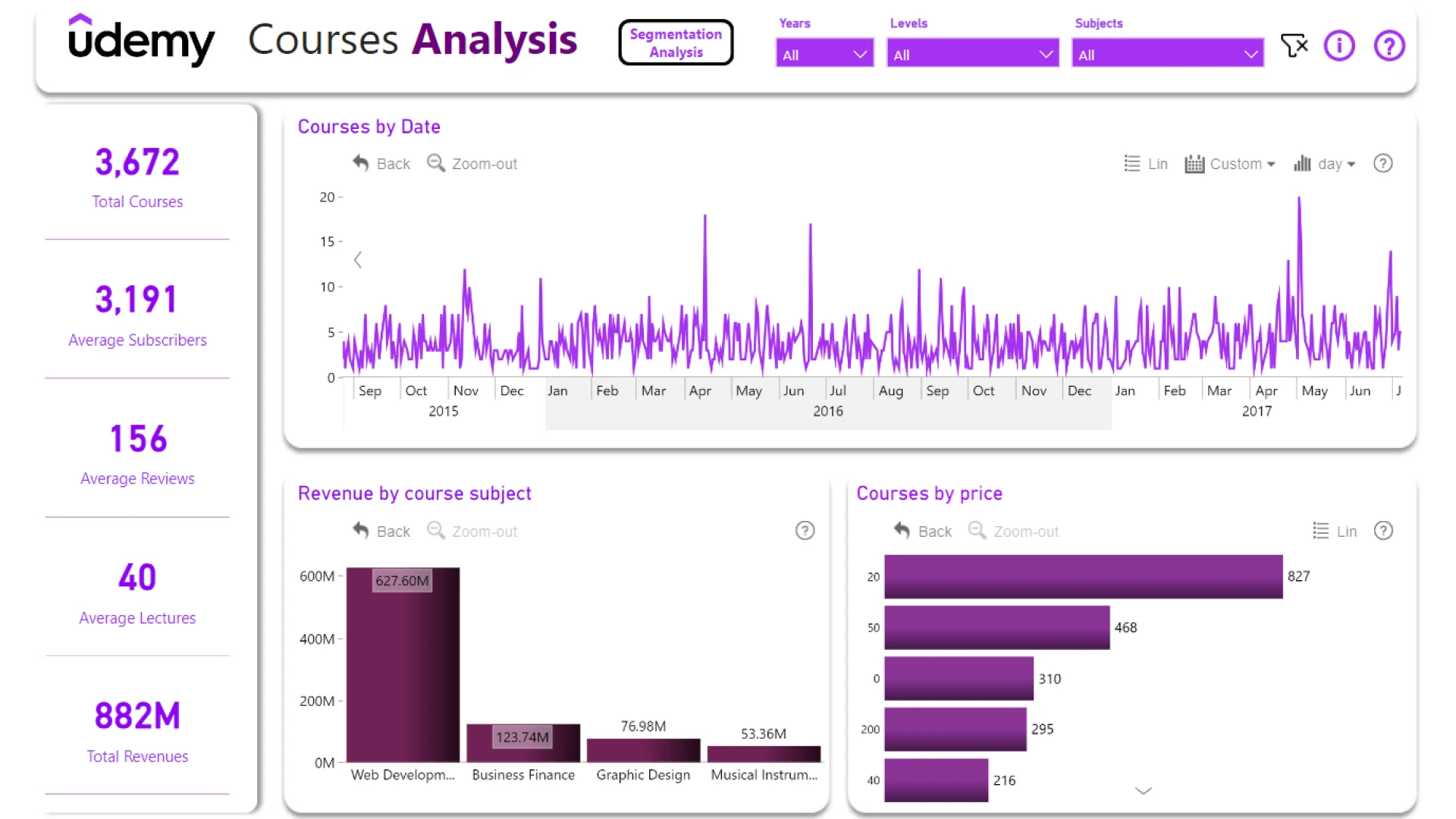
Task: Click the 53.36M data label
Action: (x=764, y=734)
